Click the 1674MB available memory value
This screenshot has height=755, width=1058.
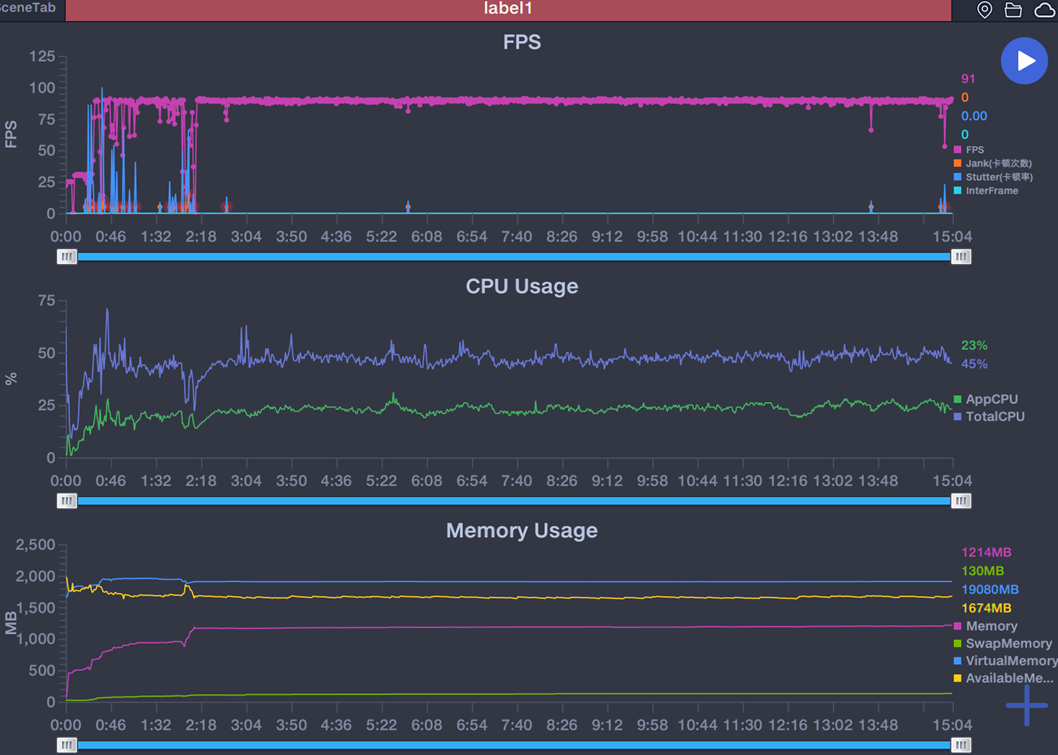[986, 608]
